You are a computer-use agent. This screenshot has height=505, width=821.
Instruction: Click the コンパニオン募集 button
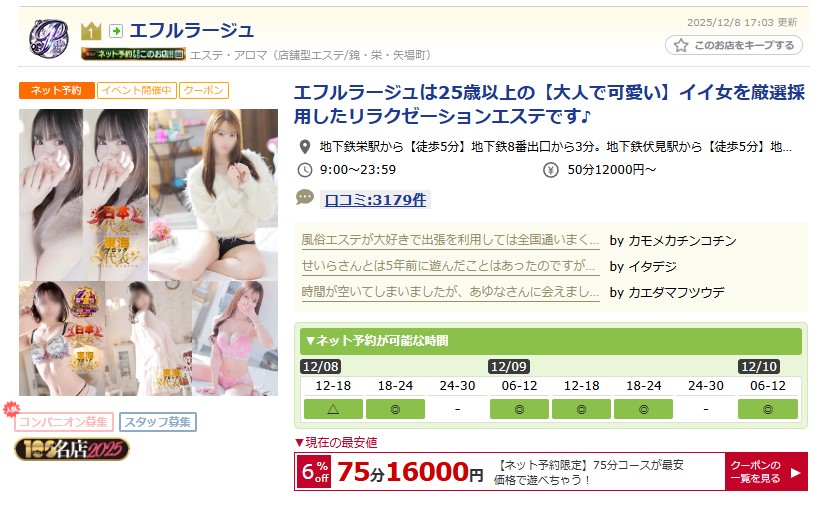[x=63, y=422]
